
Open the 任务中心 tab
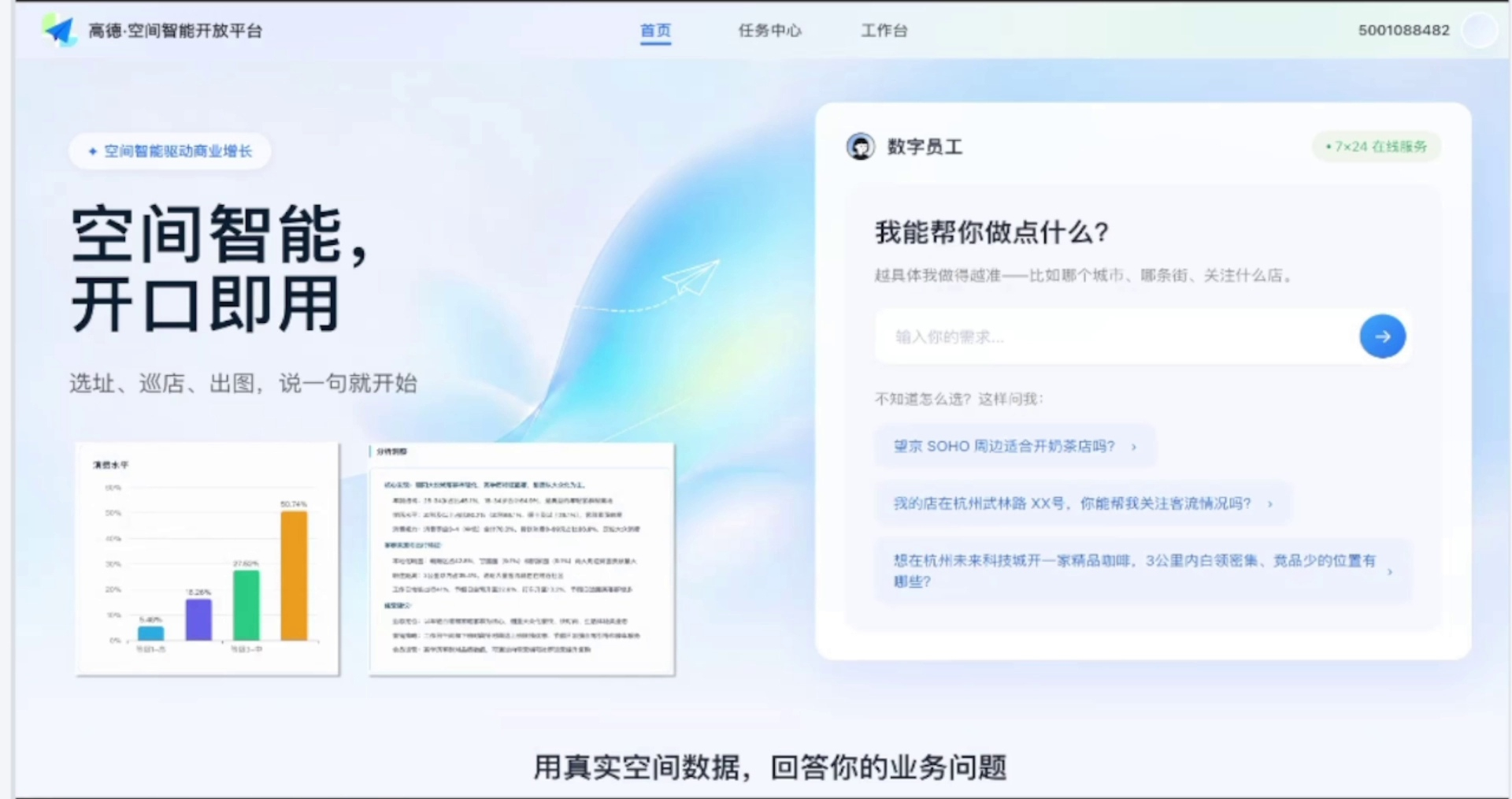click(x=769, y=31)
